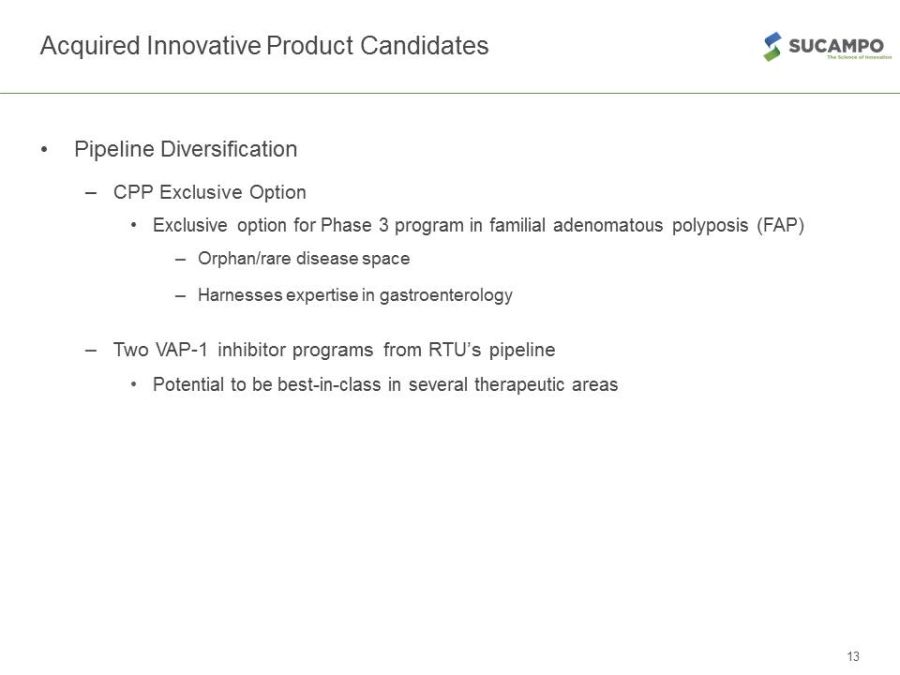Click the 'Pipeline Diversification' bullet text
900x675 pixels.
click(x=186, y=149)
